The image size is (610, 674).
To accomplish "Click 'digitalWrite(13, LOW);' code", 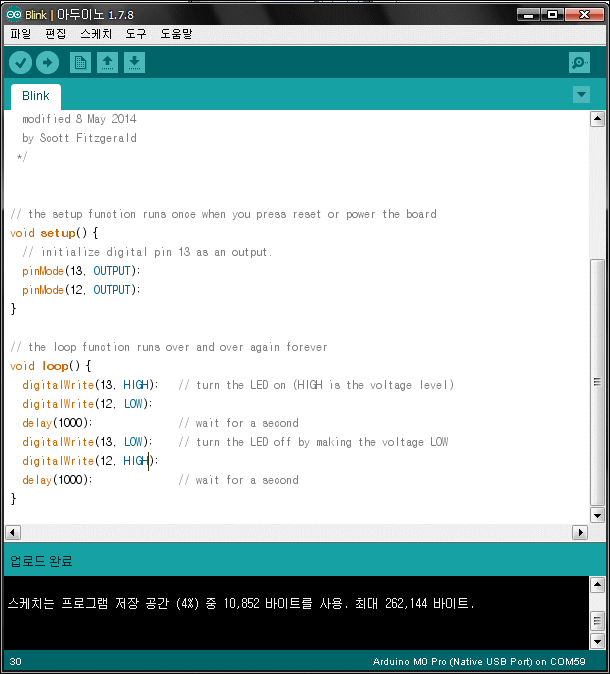I will (x=87, y=441).
